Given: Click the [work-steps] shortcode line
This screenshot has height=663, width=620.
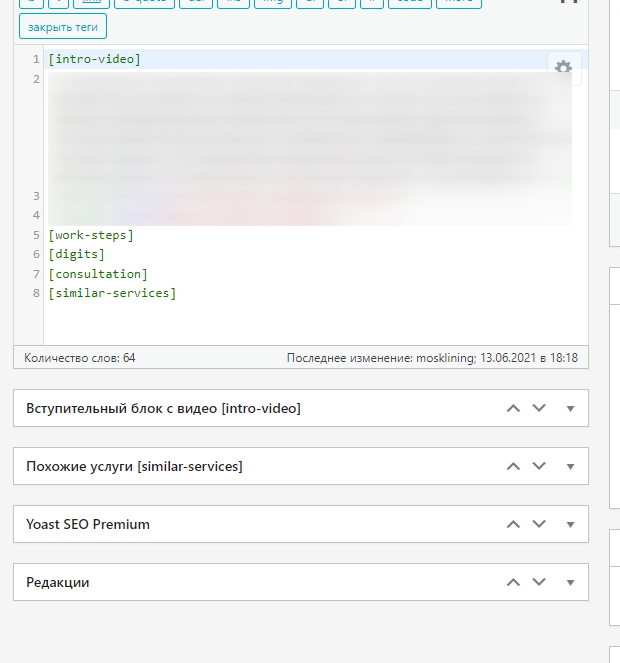Looking at the screenshot, I should click(x=91, y=235).
